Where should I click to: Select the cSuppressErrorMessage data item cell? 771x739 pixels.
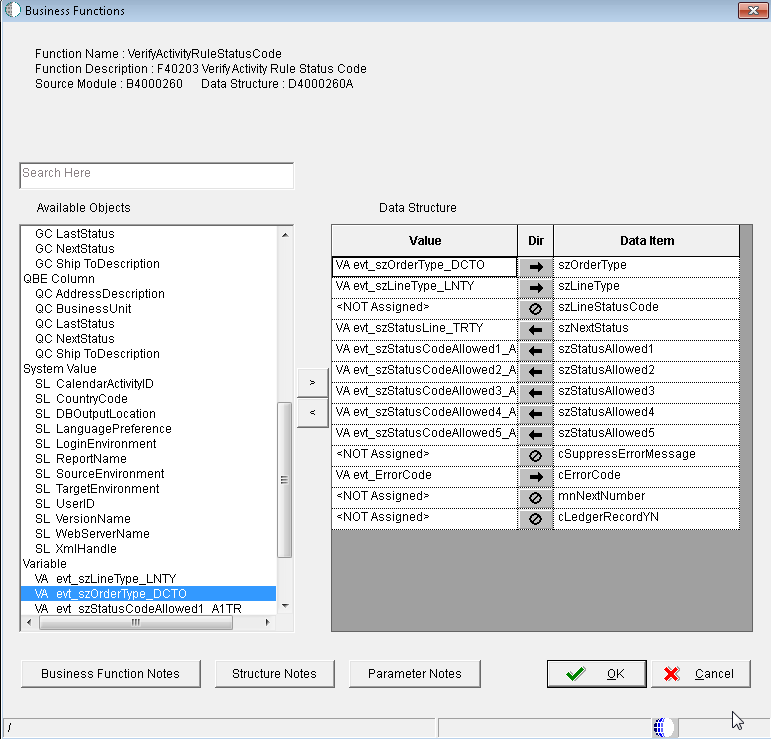click(x=647, y=456)
